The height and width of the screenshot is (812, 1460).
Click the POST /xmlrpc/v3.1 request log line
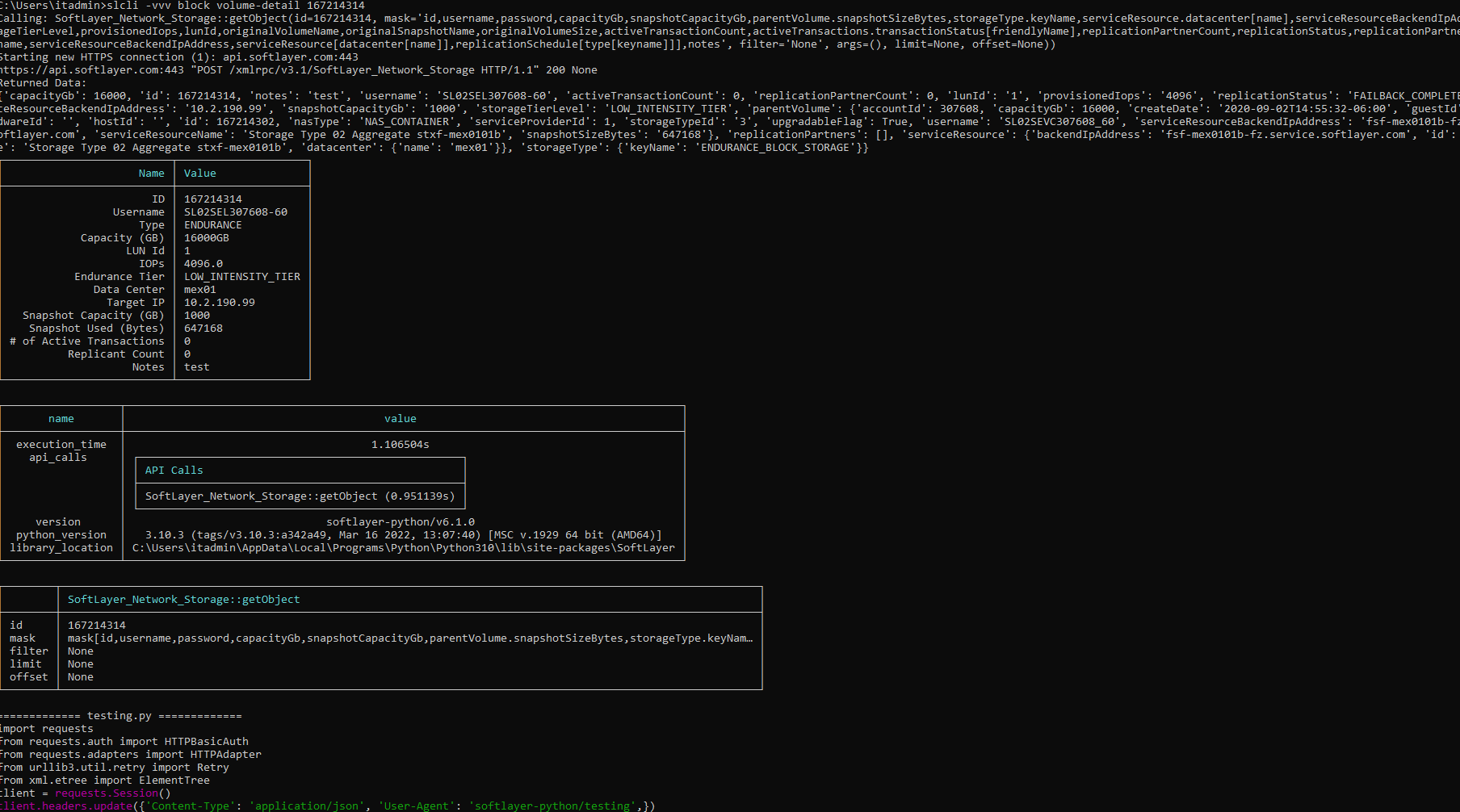[299, 70]
